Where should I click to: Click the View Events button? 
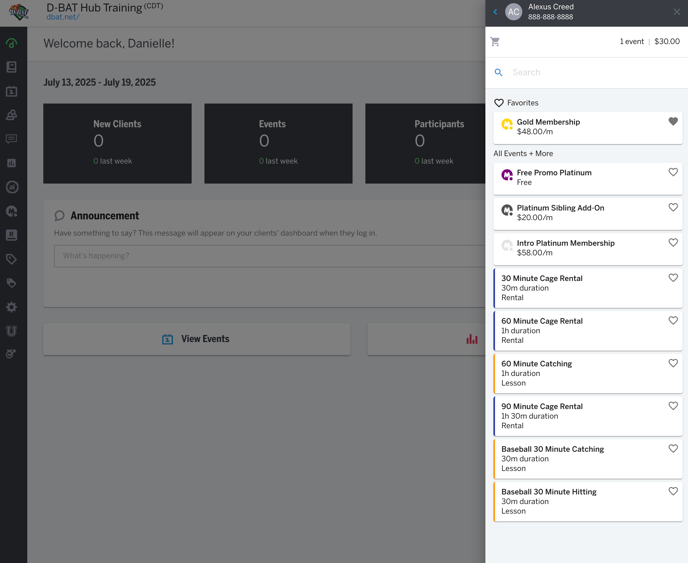point(197,339)
